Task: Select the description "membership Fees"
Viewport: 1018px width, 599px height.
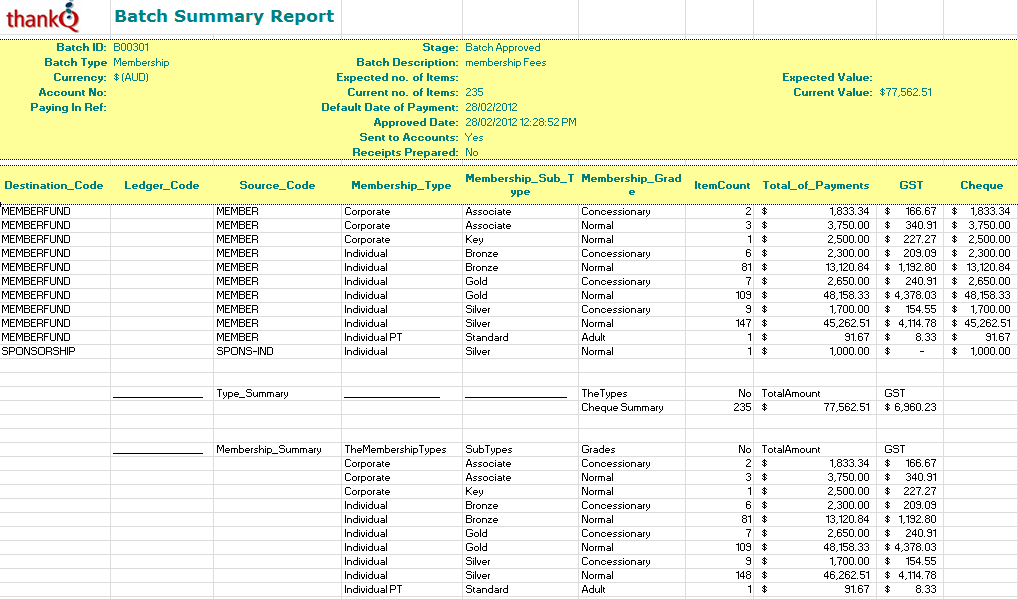Action: [506, 62]
